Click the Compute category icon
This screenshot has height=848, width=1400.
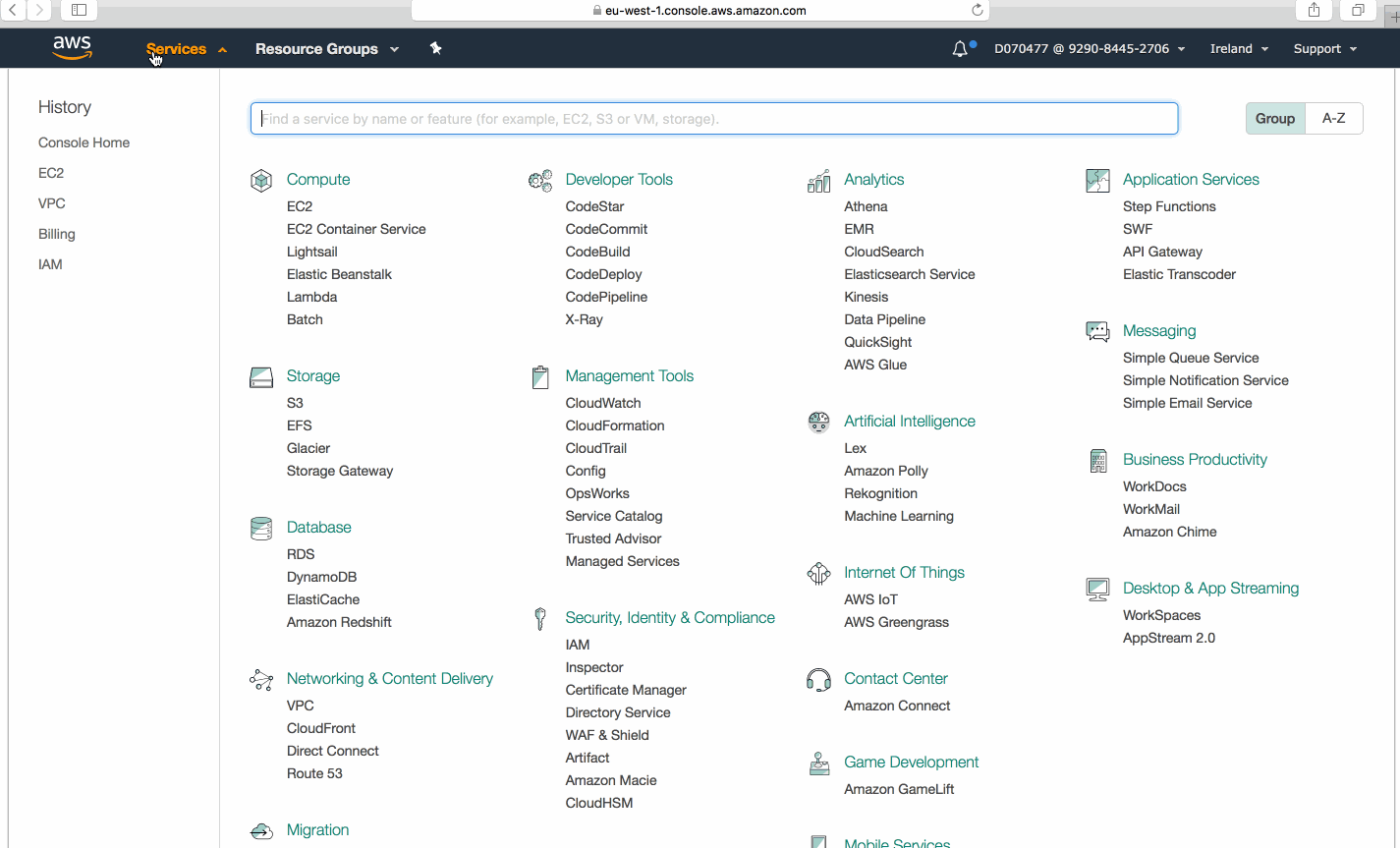261,180
